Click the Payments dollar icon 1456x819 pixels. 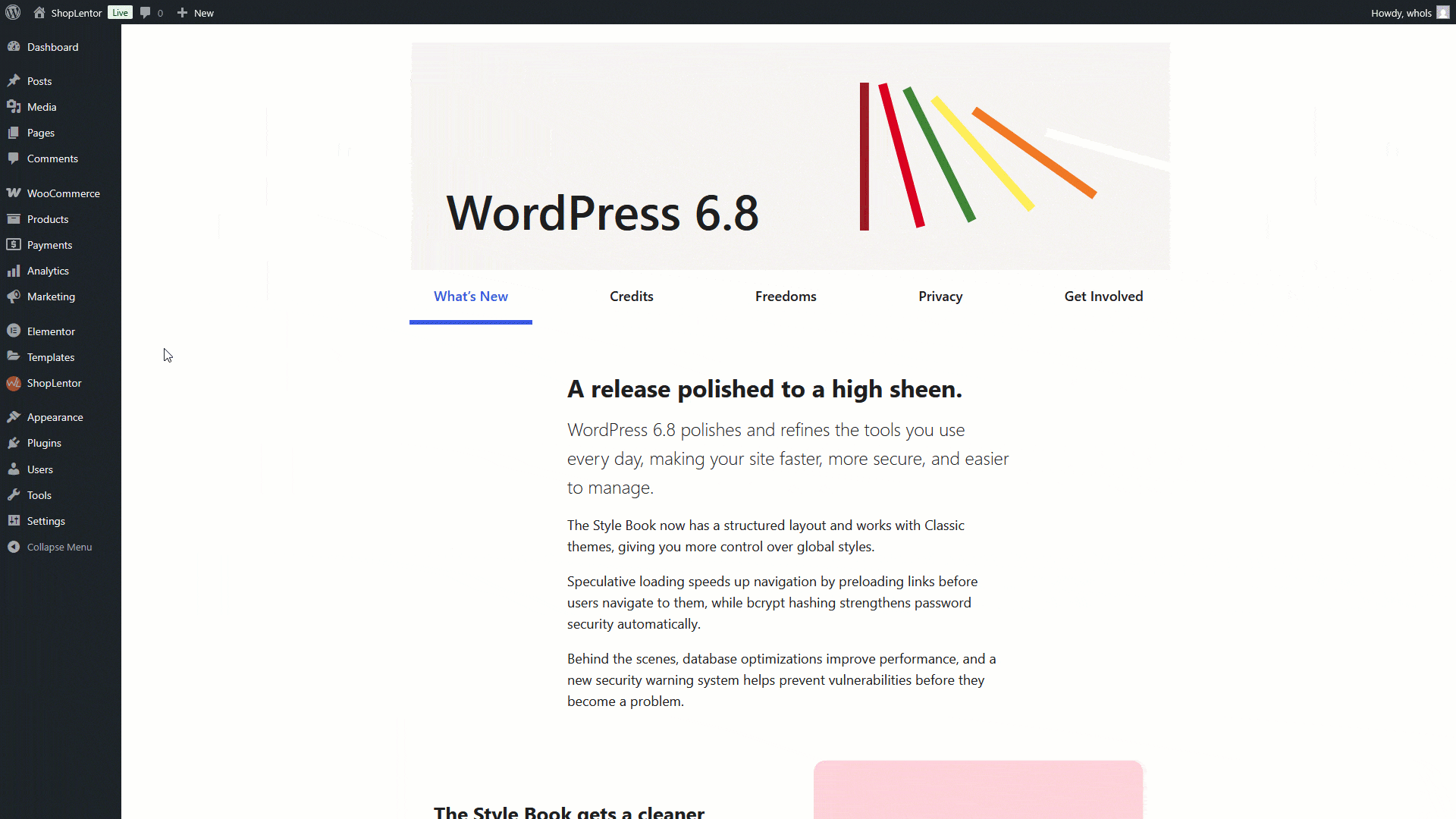coord(14,244)
